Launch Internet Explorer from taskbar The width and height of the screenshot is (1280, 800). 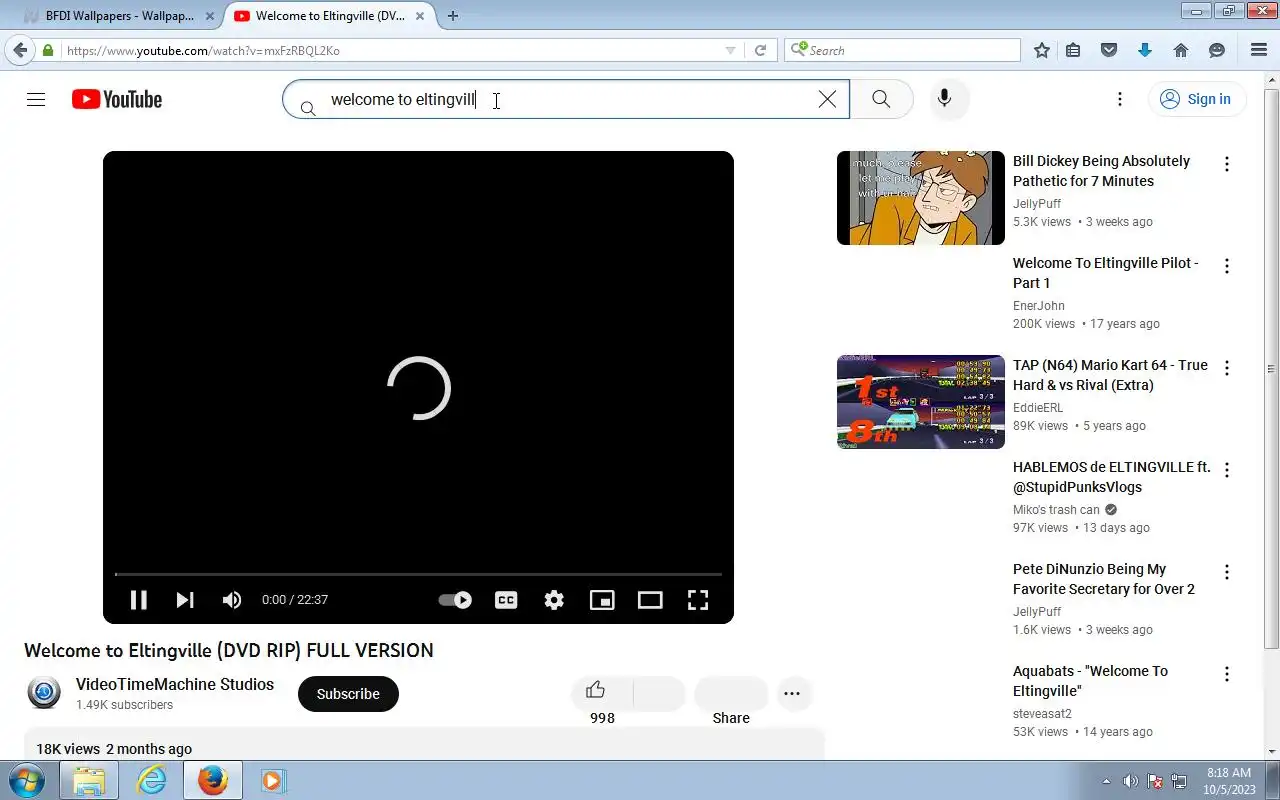click(x=151, y=780)
